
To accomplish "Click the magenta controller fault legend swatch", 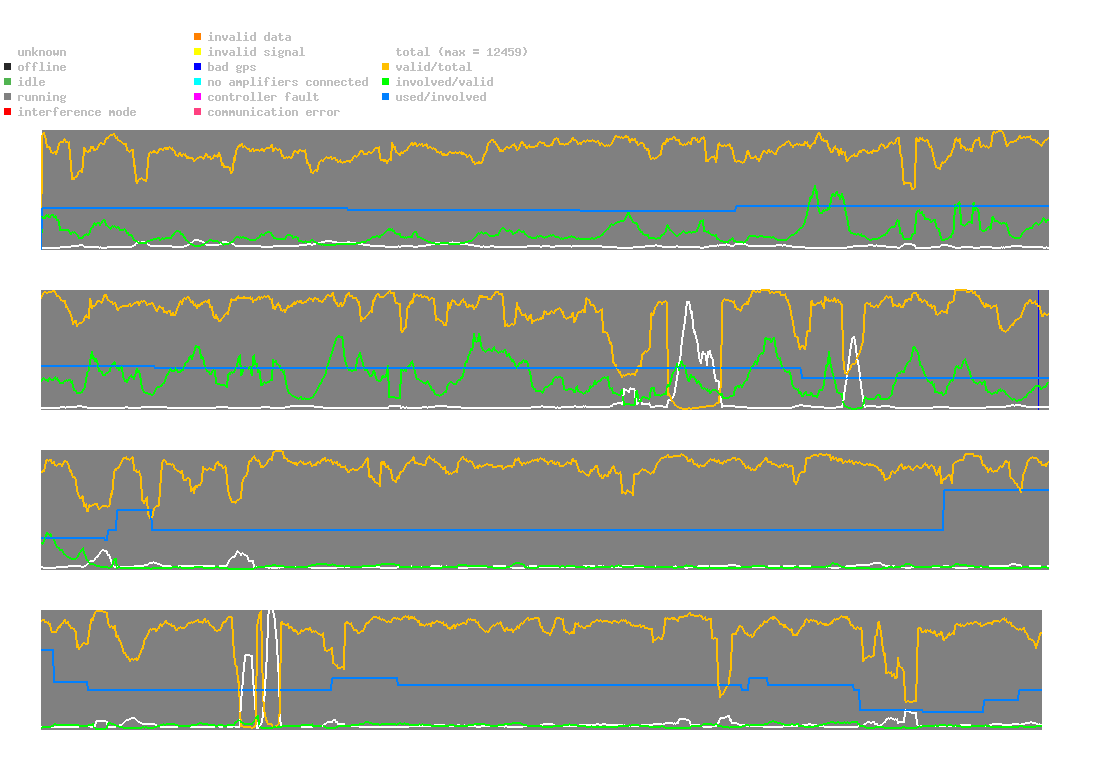I will click(x=198, y=97).
